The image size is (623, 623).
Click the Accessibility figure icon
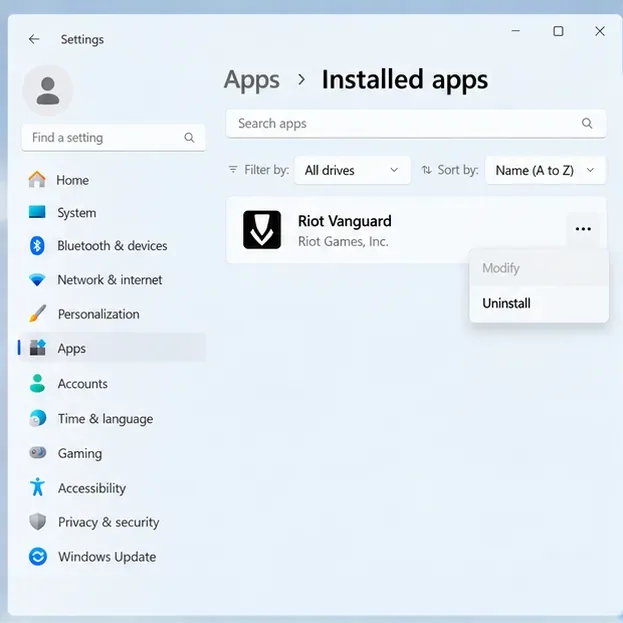coord(38,487)
